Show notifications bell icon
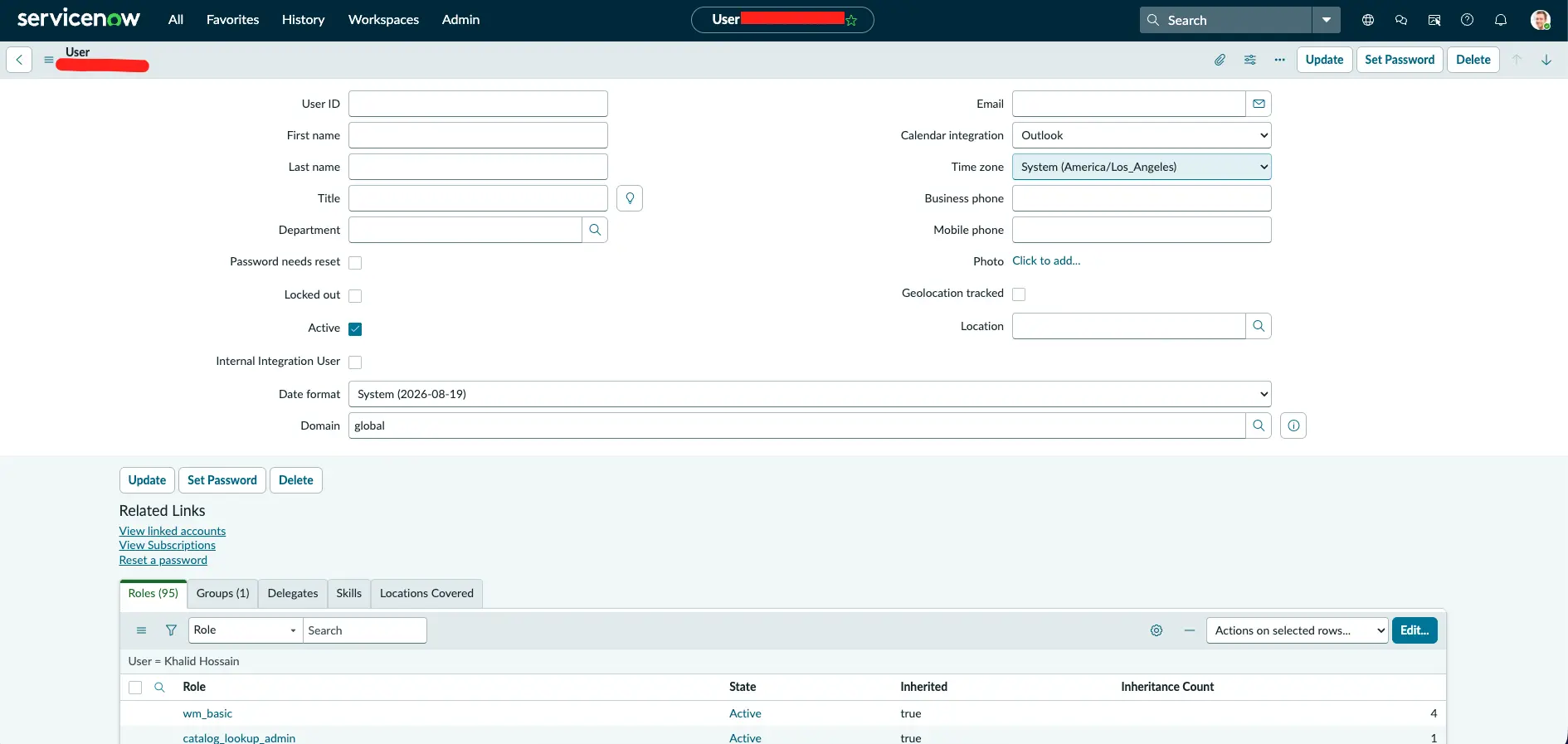1568x744 pixels. click(x=1501, y=20)
